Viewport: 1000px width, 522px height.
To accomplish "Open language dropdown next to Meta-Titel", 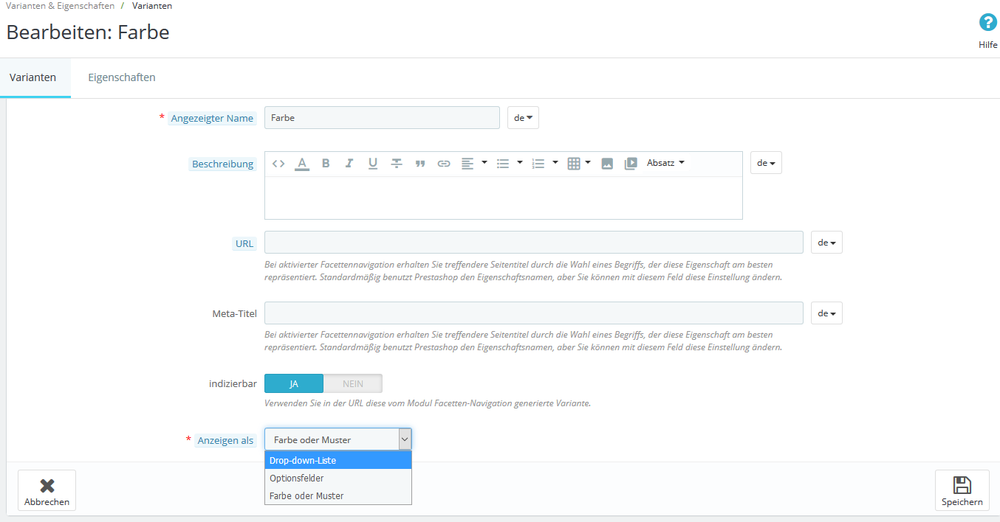I will click(x=827, y=313).
